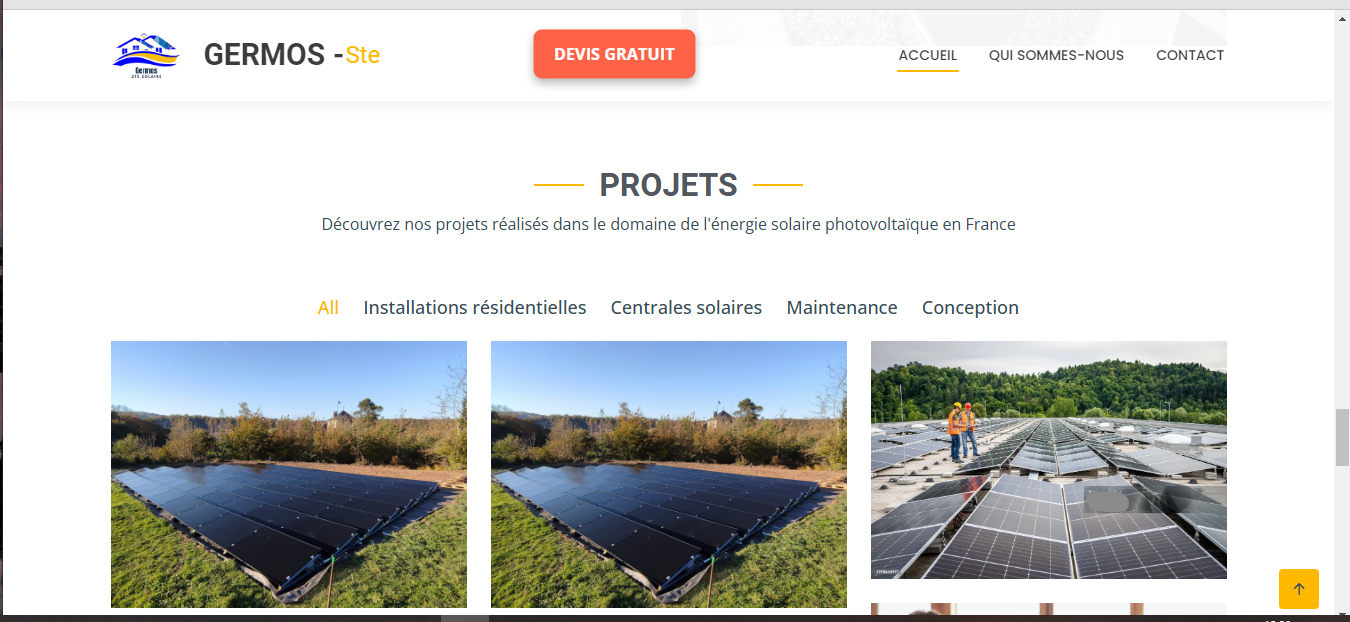Viewport: 1350px width, 622px height.
Task: Open the middle ground solar panel photo
Action: click(x=669, y=474)
